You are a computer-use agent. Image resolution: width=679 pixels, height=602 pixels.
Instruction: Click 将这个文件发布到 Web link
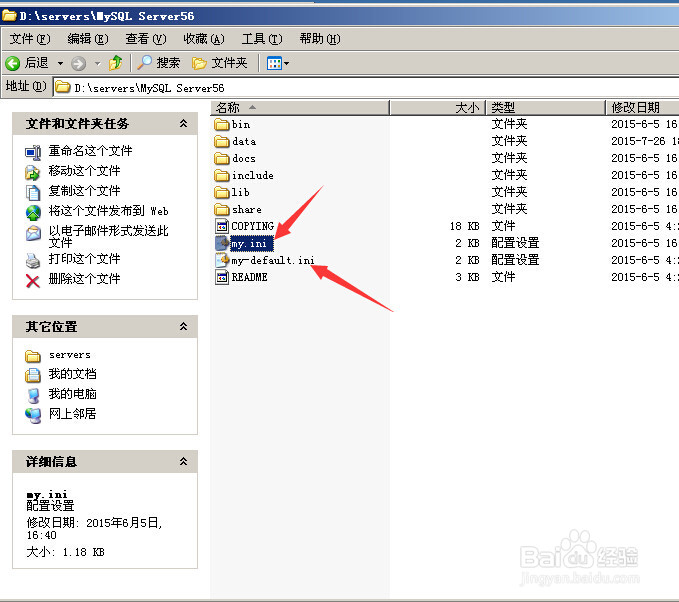tap(108, 211)
